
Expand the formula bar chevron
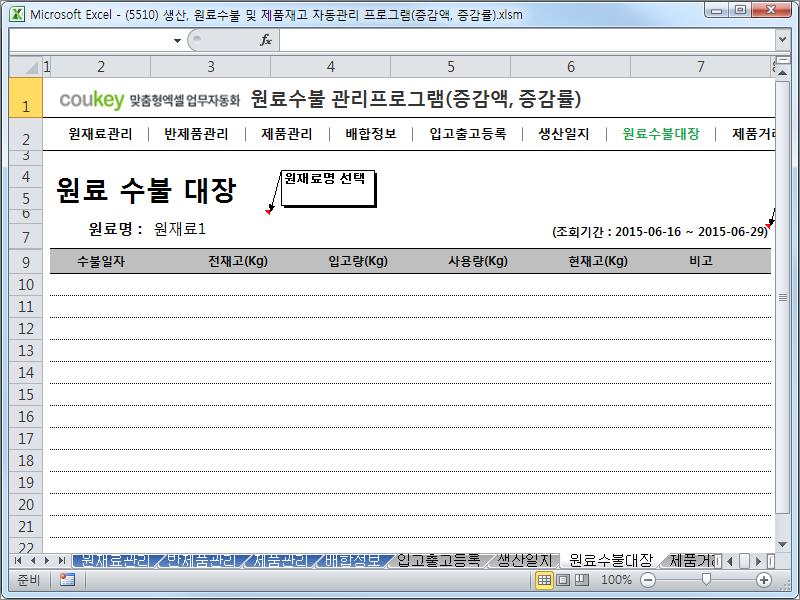tap(782, 39)
